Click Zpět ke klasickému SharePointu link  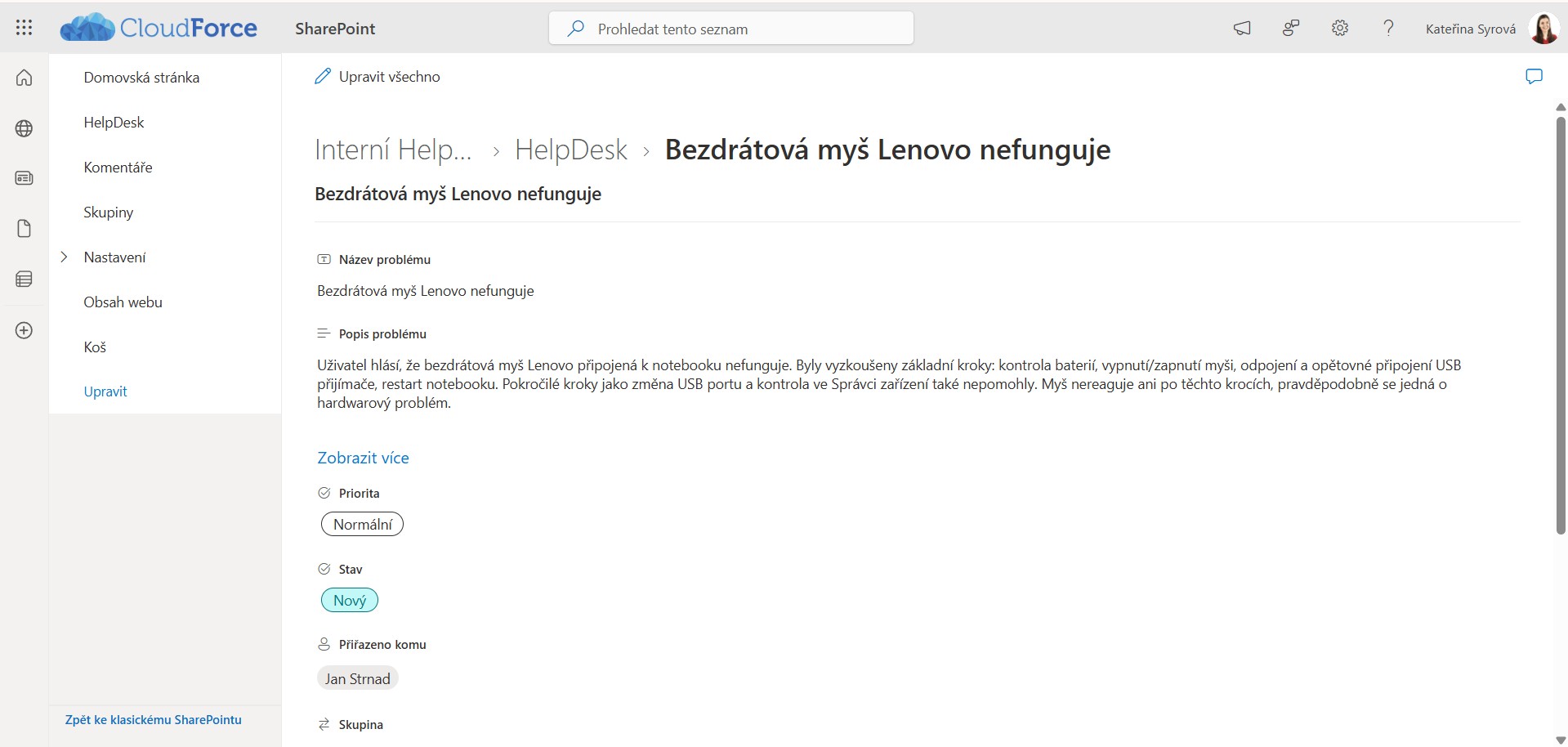point(153,720)
